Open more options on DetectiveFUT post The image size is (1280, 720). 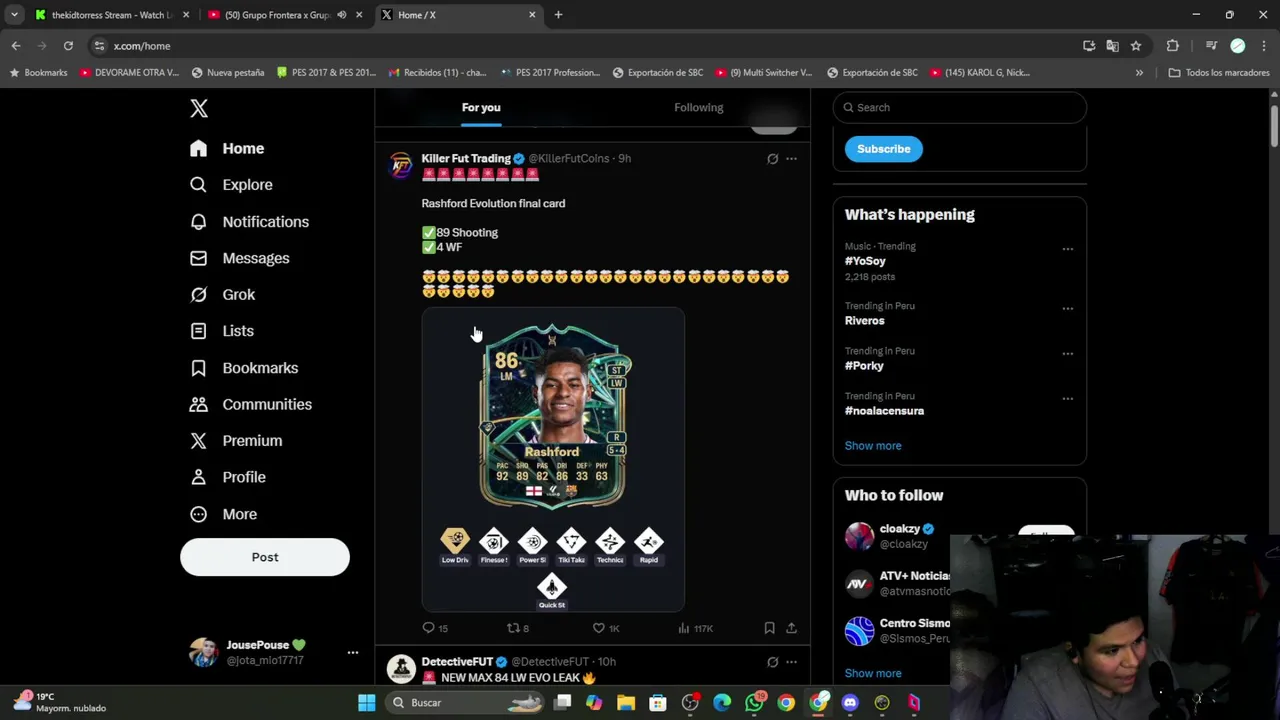click(791, 662)
